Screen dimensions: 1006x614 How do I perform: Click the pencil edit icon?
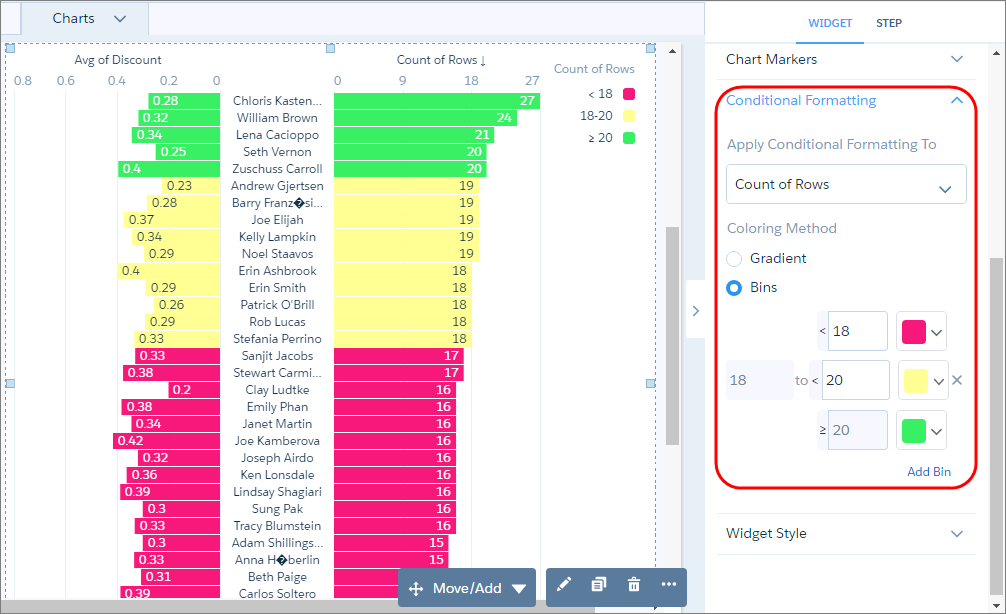564,585
